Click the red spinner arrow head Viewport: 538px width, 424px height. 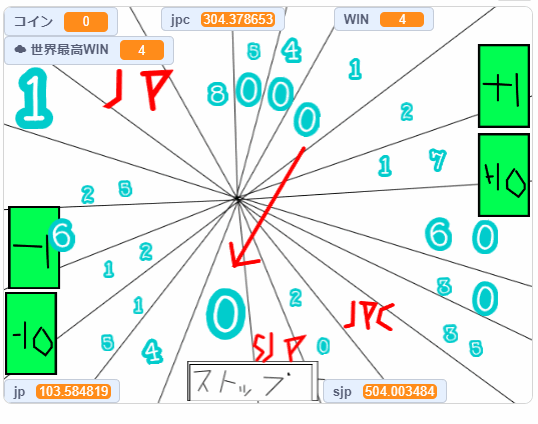coord(242,257)
